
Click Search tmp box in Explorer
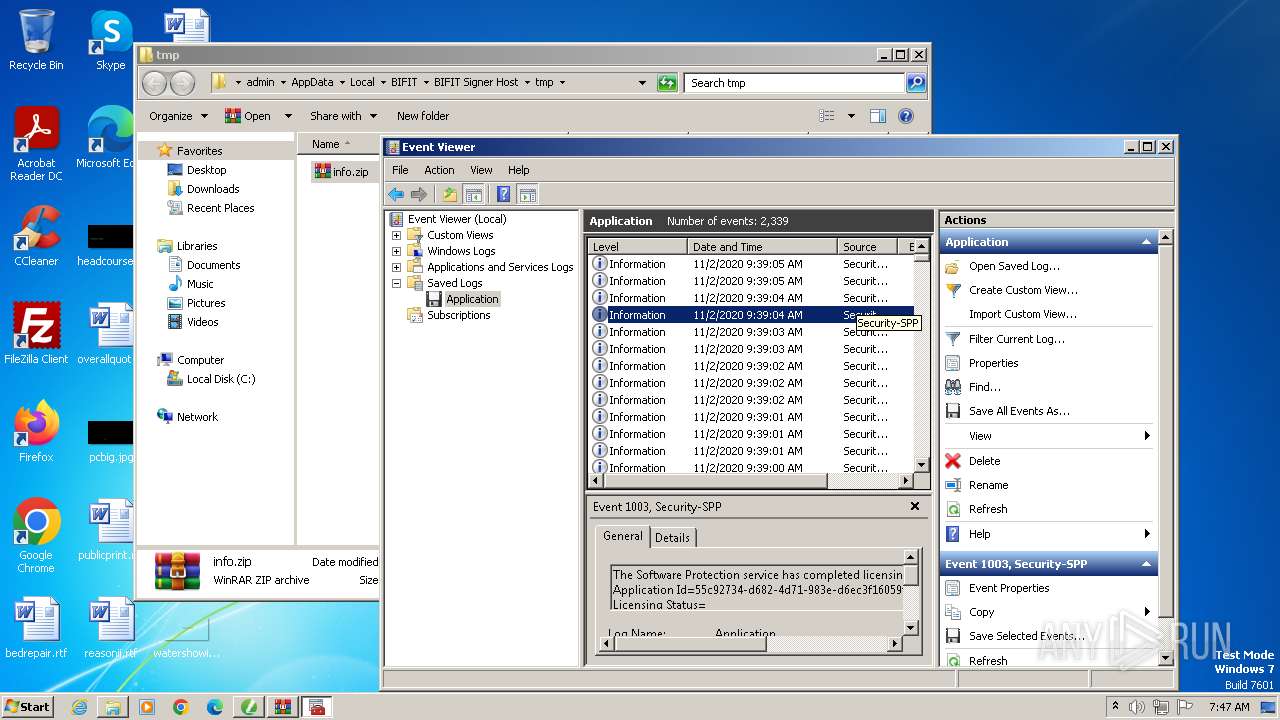click(795, 83)
